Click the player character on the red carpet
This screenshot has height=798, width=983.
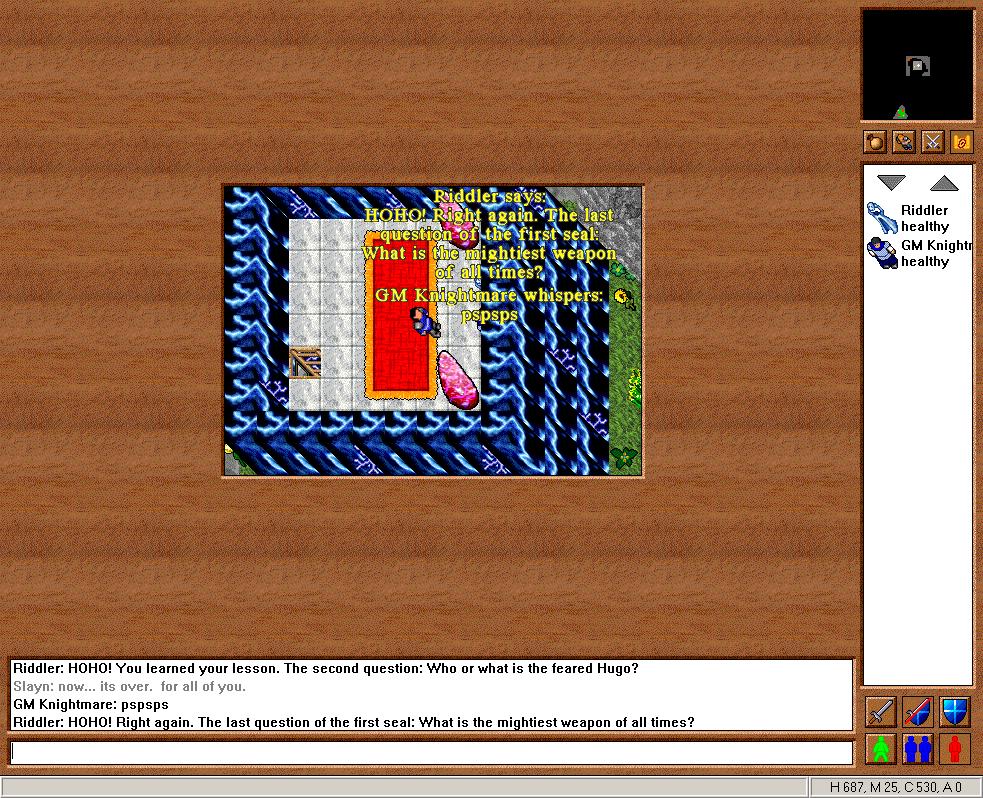coord(424,320)
